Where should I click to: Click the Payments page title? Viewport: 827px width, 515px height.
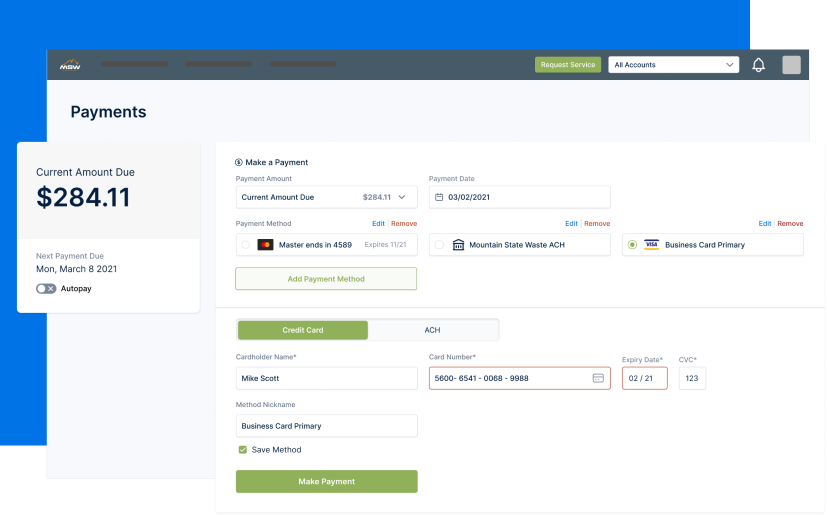coord(109,112)
